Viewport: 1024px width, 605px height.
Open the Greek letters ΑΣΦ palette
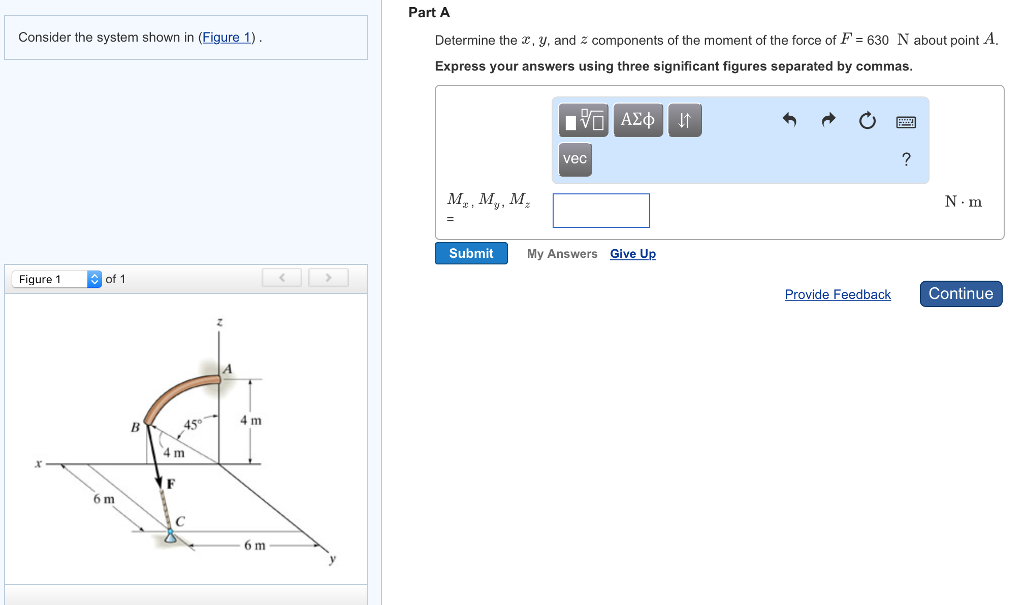coord(637,120)
